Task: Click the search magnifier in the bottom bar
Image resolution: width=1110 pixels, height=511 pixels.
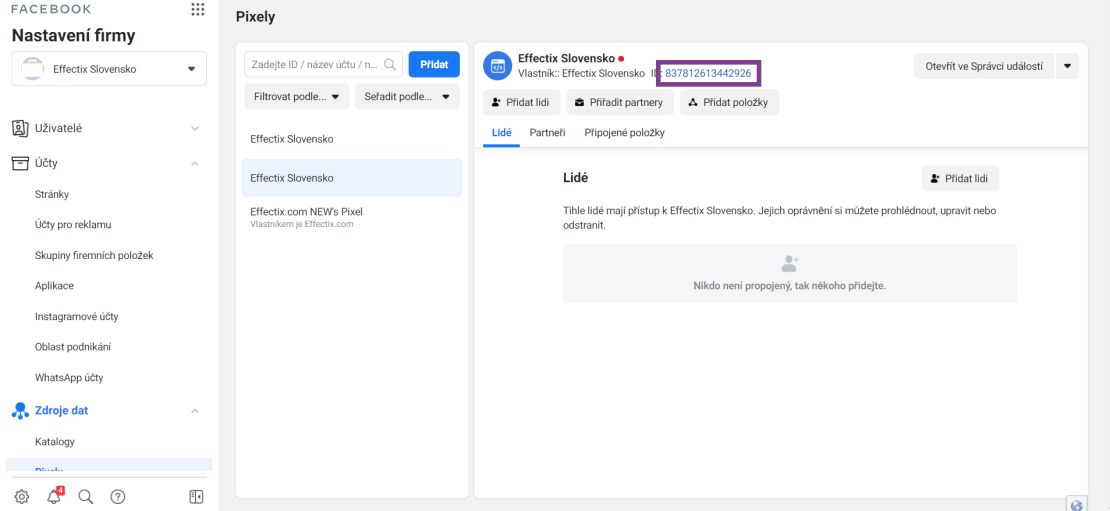Action: coord(86,497)
